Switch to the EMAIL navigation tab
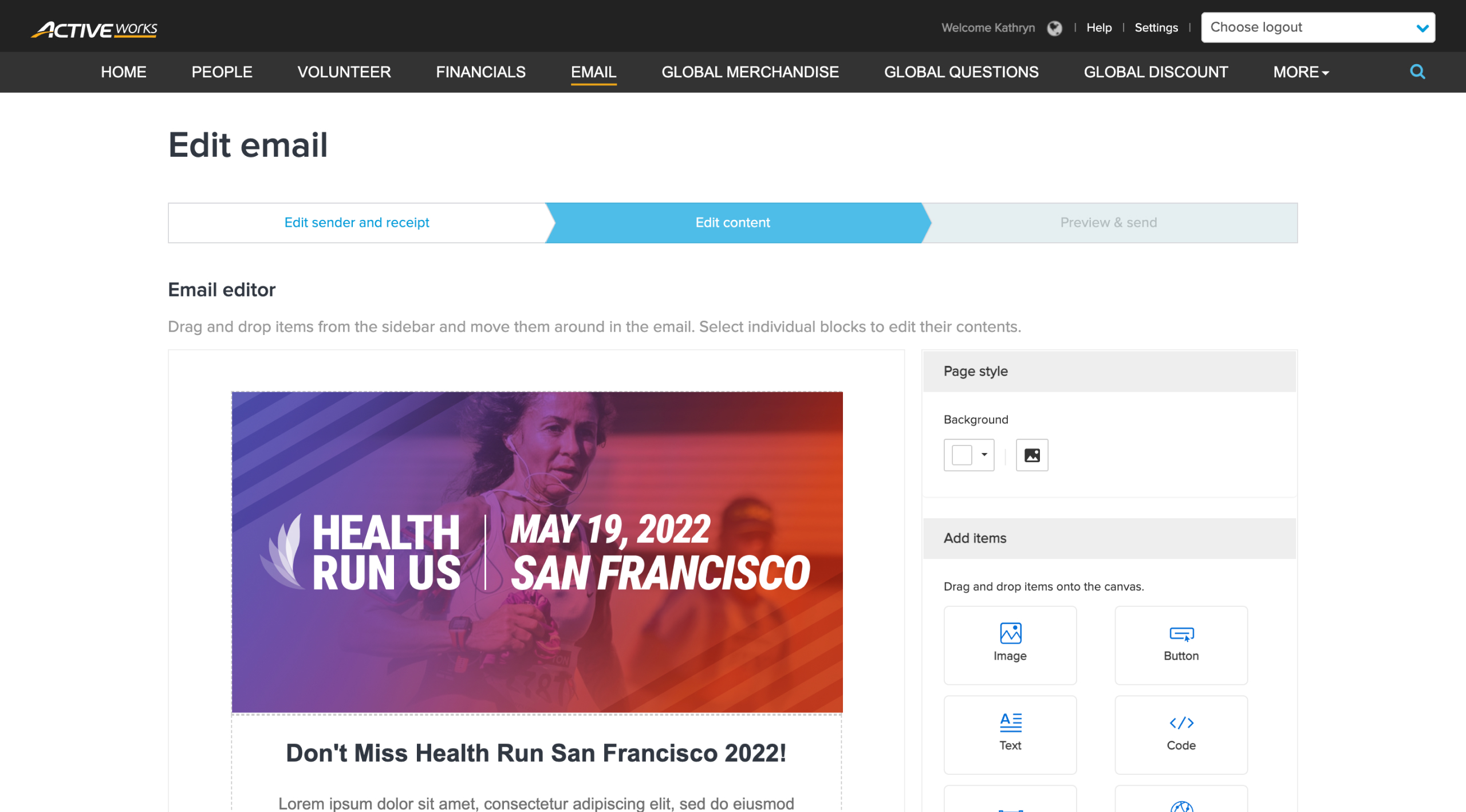The width and height of the screenshot is (1466, 812). (x=593, y=72)
